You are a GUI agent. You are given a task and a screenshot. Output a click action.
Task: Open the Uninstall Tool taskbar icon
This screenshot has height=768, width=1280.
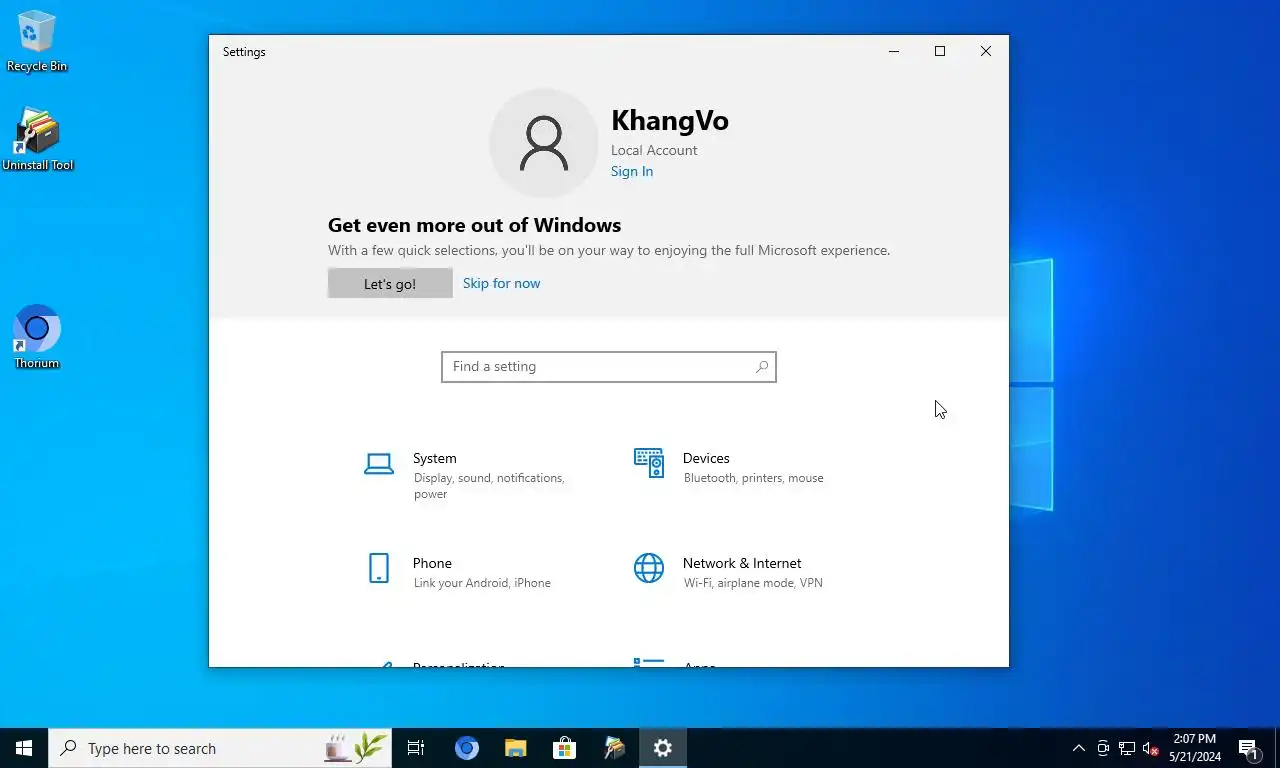(614, 748)
